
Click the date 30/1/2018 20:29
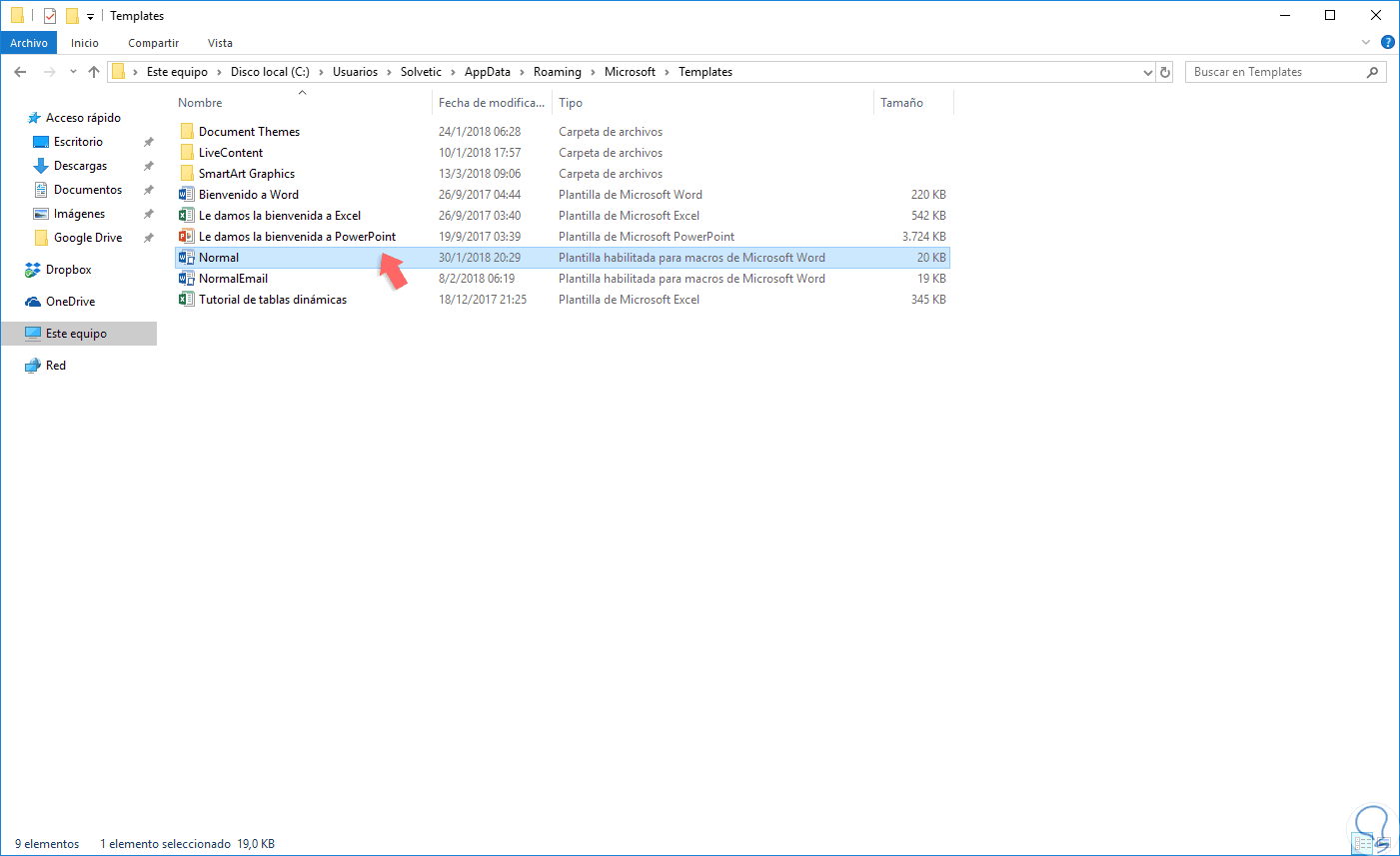[x=480, y=258]
